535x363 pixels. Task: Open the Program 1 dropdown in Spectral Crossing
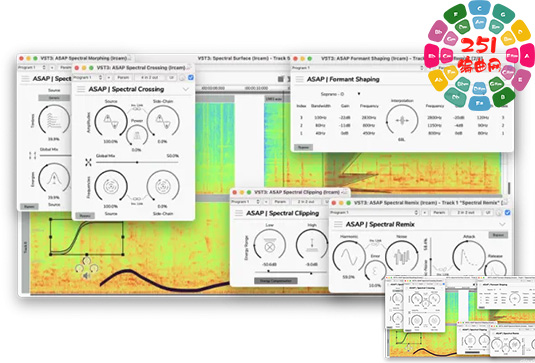tap(88, 78)
